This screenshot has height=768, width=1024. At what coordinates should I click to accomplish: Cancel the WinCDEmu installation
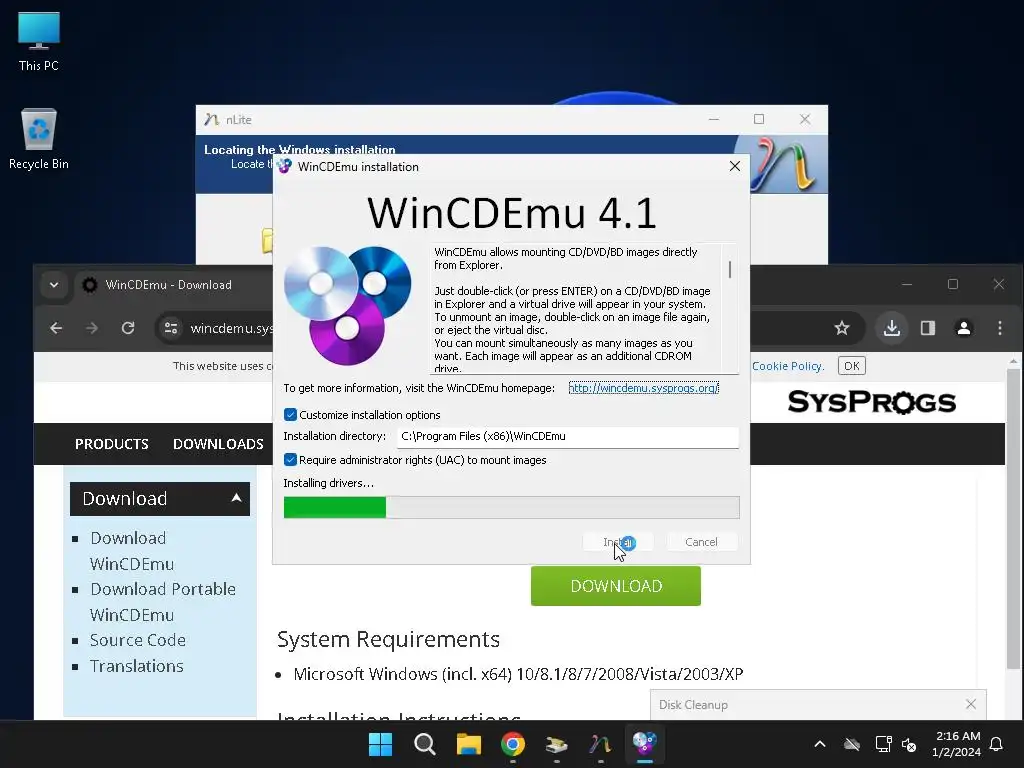(x=701, y=542)
